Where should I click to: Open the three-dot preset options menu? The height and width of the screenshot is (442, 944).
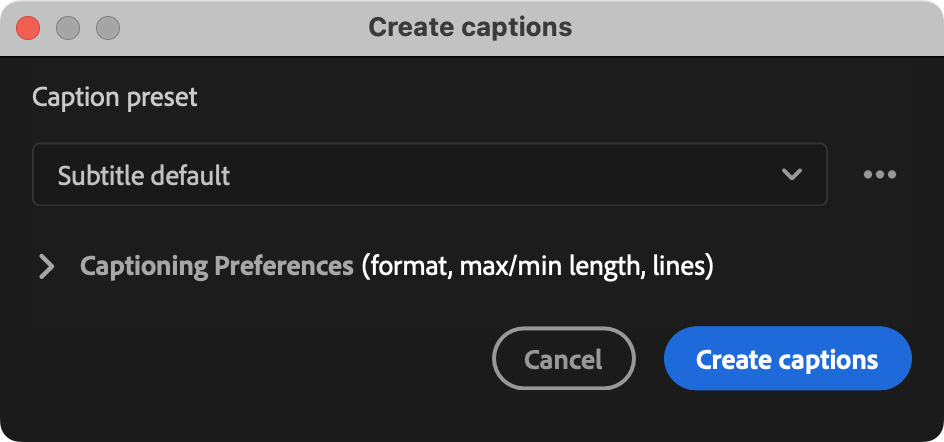point(879,175)
